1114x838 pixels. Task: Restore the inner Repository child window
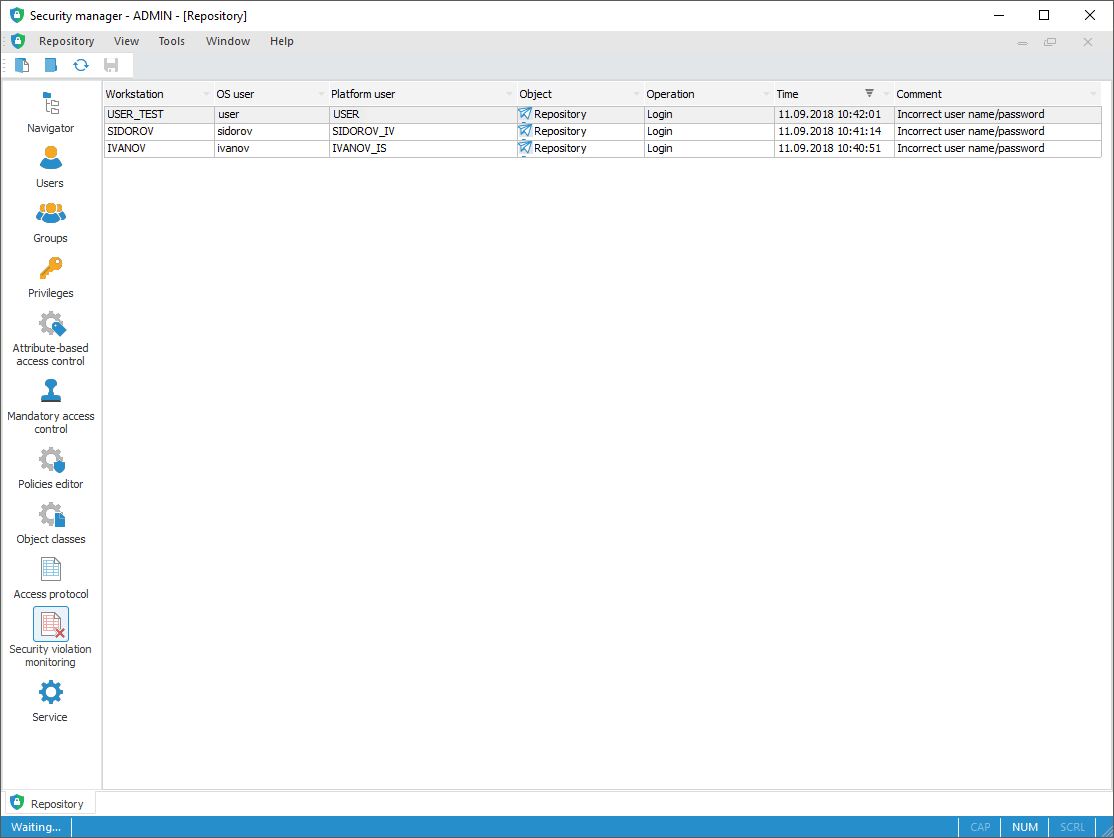[x=1050, y=42]
